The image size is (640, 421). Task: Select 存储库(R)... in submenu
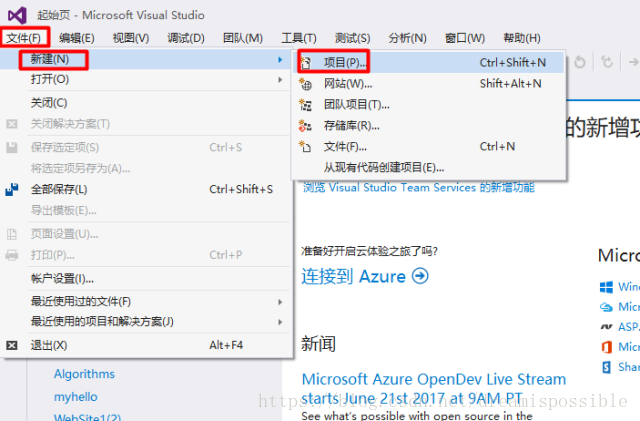click(x=429, y=126)
